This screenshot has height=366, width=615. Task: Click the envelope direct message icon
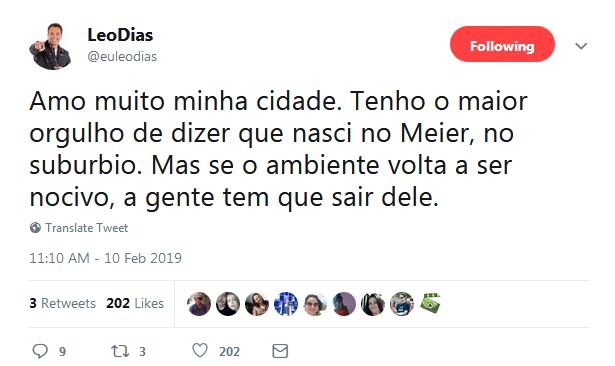[x=280, y=351]
